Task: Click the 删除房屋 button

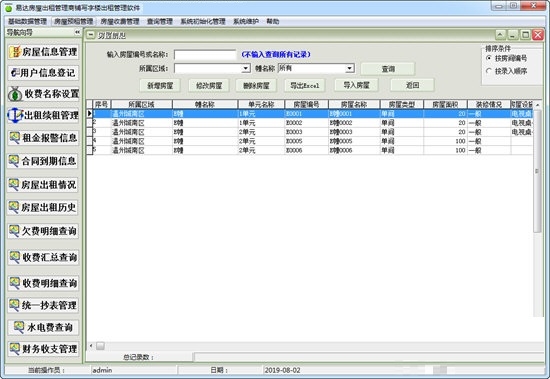Action: point(256,85)
